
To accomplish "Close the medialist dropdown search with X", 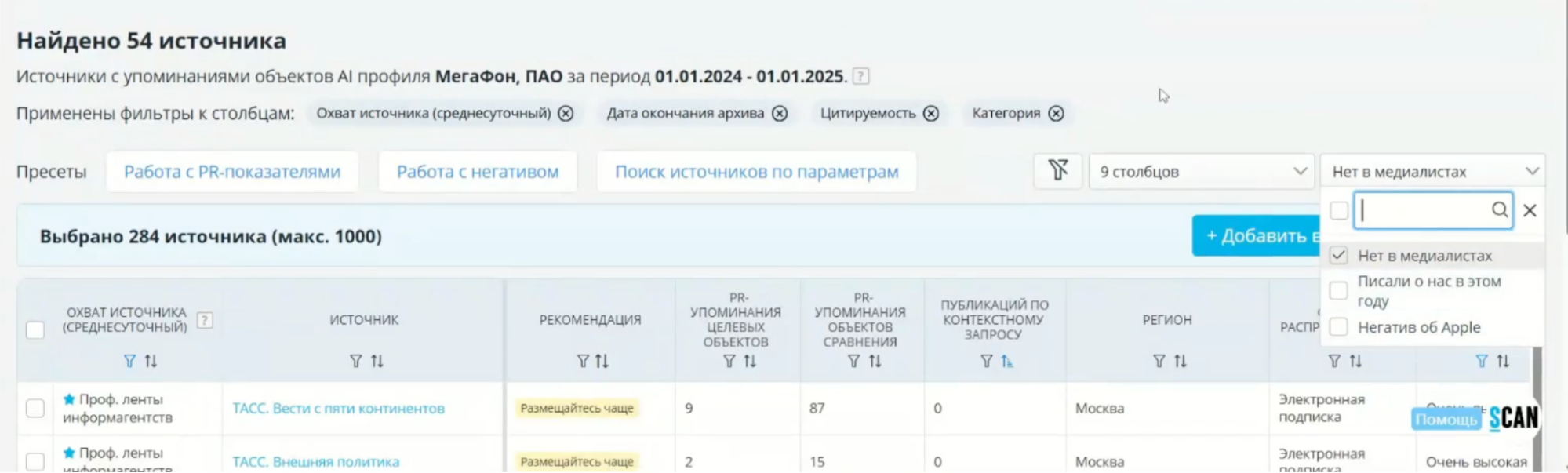I will point(1530,210).
